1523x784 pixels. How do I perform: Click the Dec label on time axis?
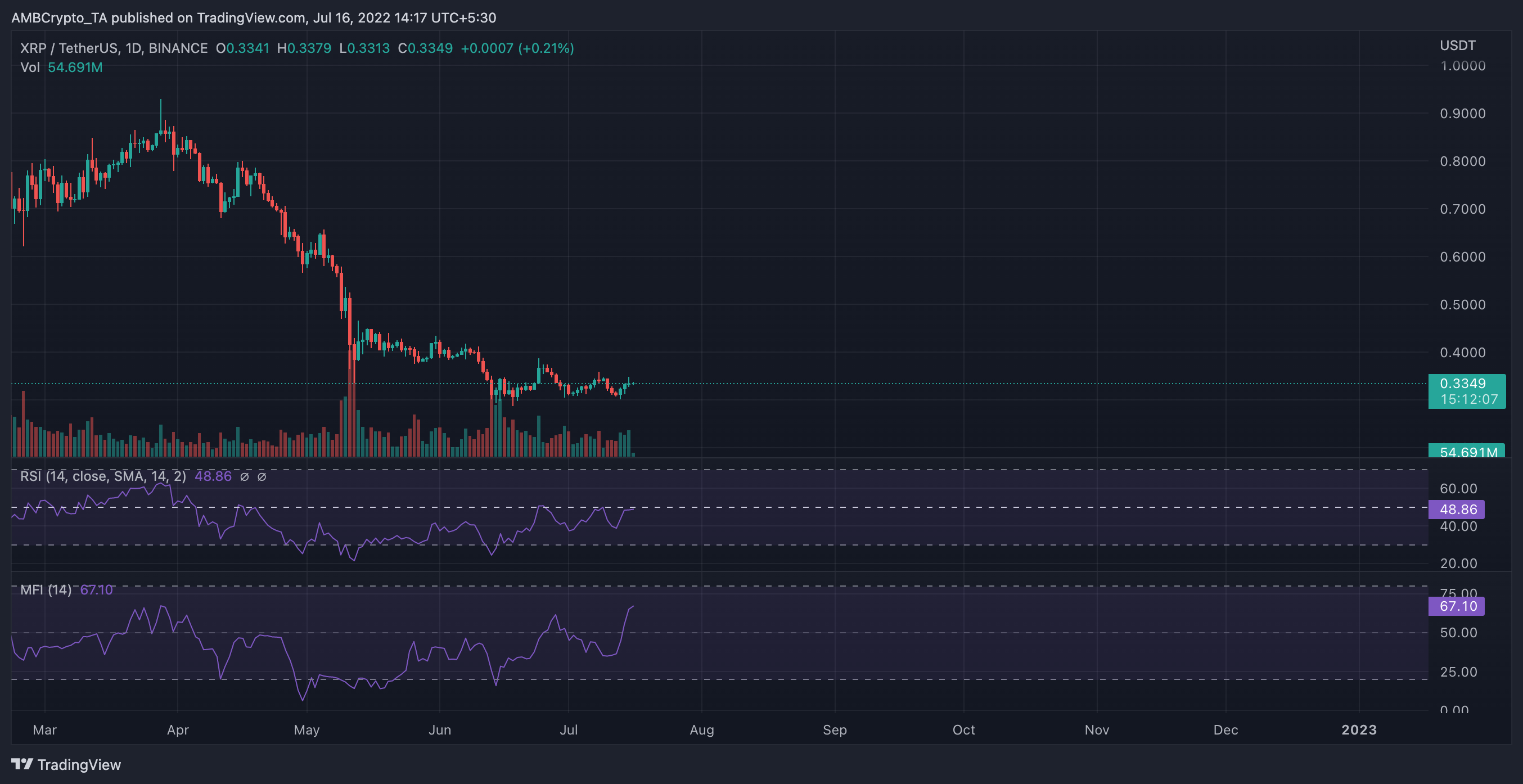[x=1225, y=729]
